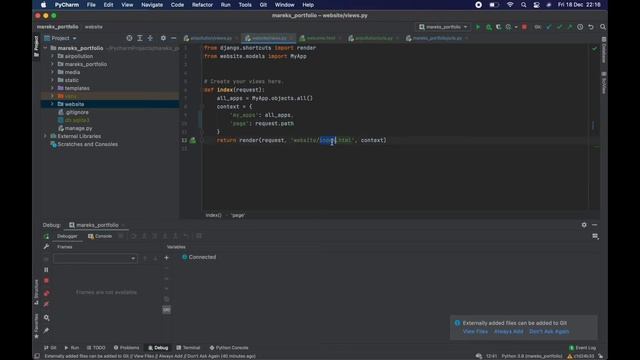Click macOS Wi-Fi icon in menu bar
The height and width of the screenshot is (360, 640).
(x=510, y=5)
